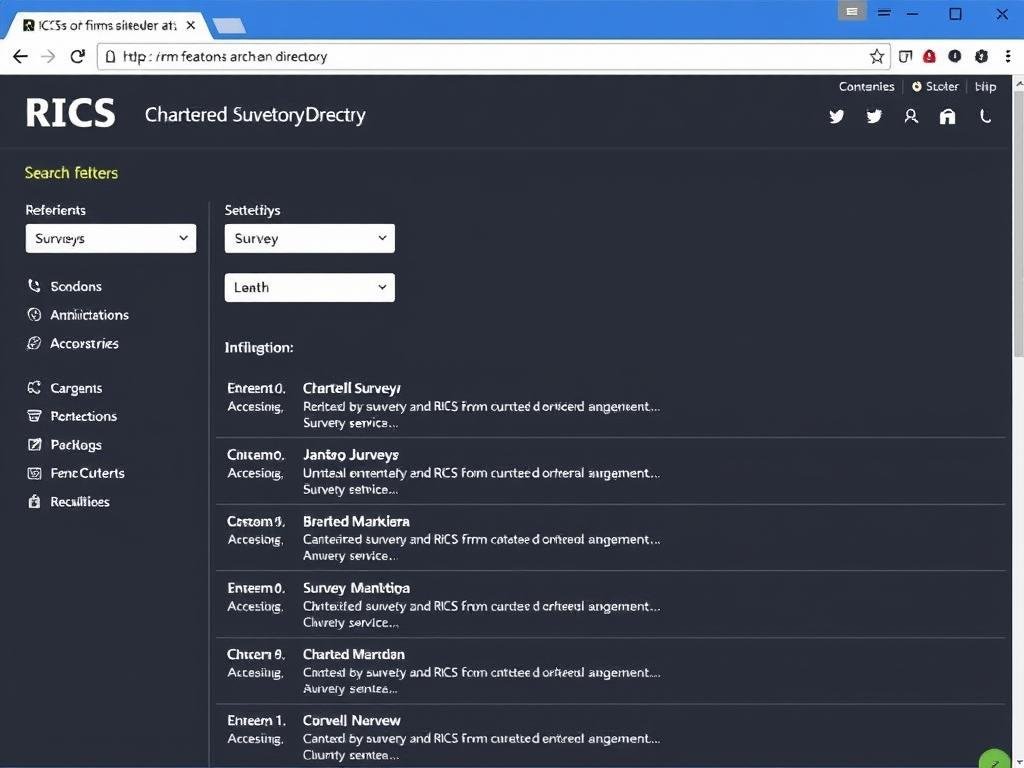
Task: Open the Stoler link in top bar
Action: [935, 87]
